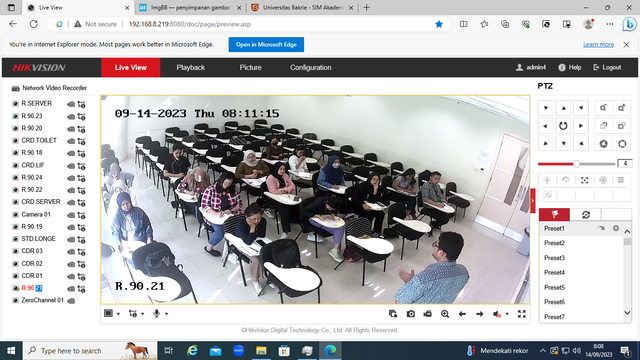Viewport: 640px width, 360px height.
Task: Start all live view icon
Action: click(x=393, y=314)
